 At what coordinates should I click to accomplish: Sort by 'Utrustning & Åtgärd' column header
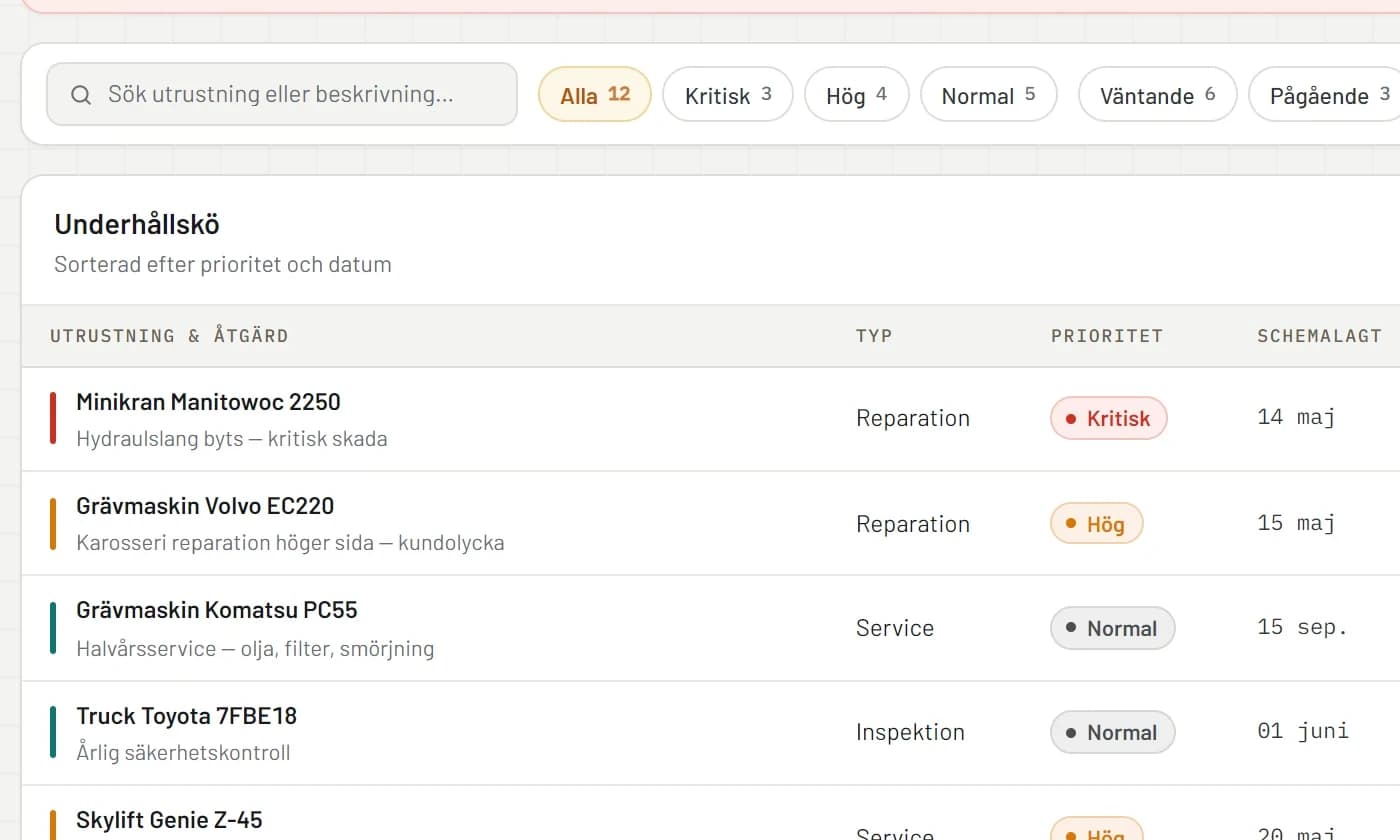tap(169, 336)
